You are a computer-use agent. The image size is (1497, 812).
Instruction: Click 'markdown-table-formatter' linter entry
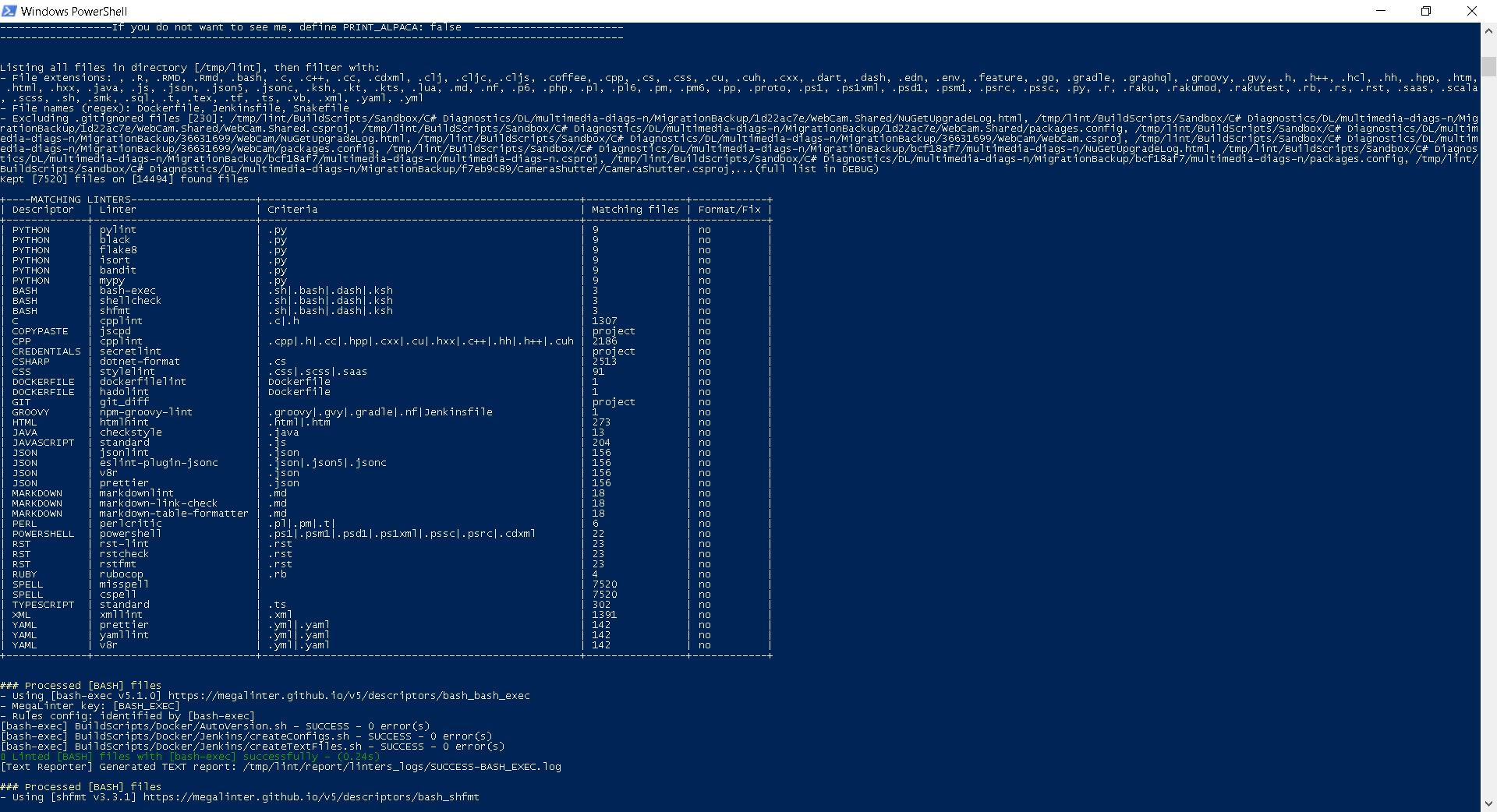point(174,514)
